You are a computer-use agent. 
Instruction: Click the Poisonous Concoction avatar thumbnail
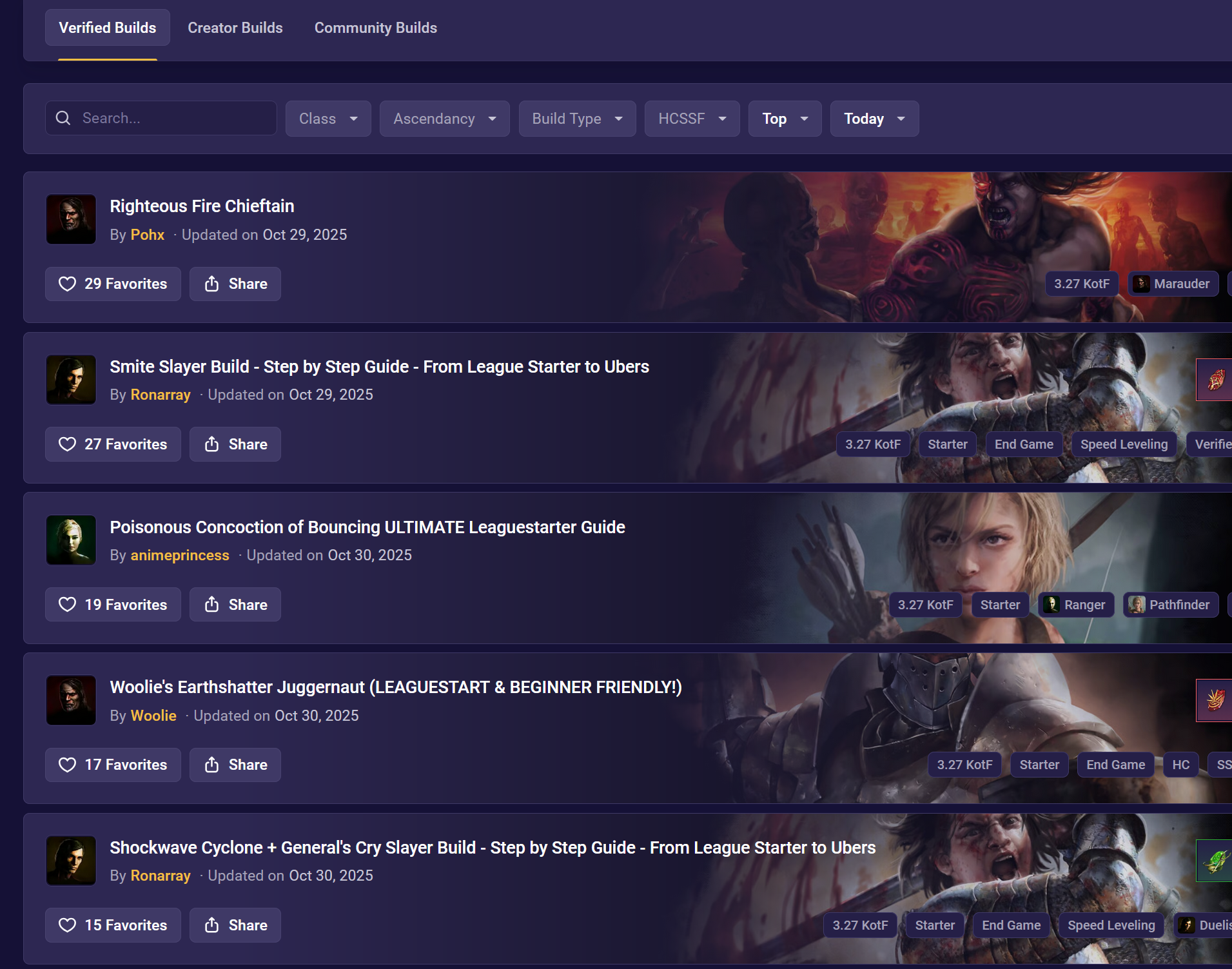tap(71, 540)
